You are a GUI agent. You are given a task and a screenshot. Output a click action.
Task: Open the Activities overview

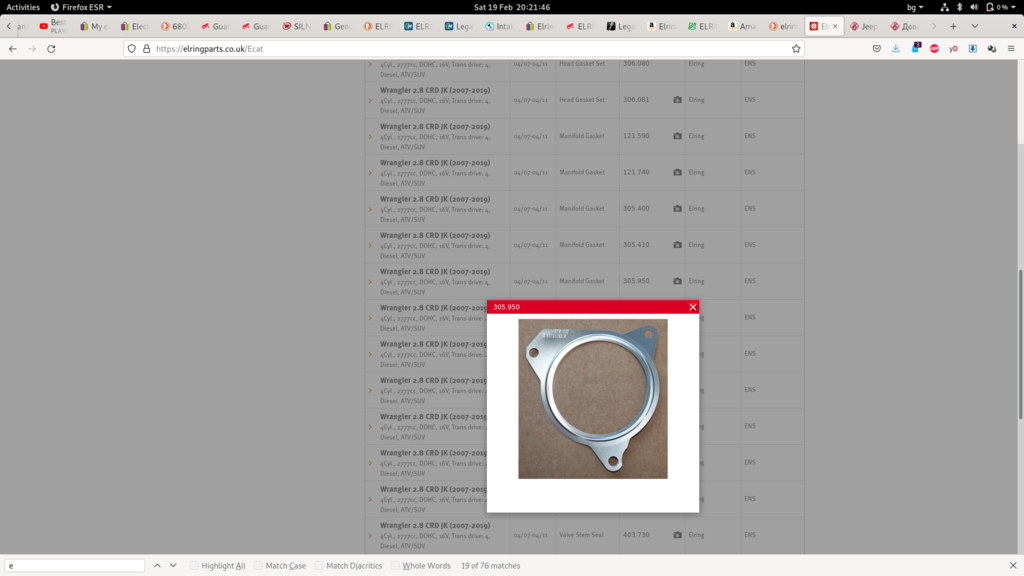pyautogui.click(x=23, y=7)
